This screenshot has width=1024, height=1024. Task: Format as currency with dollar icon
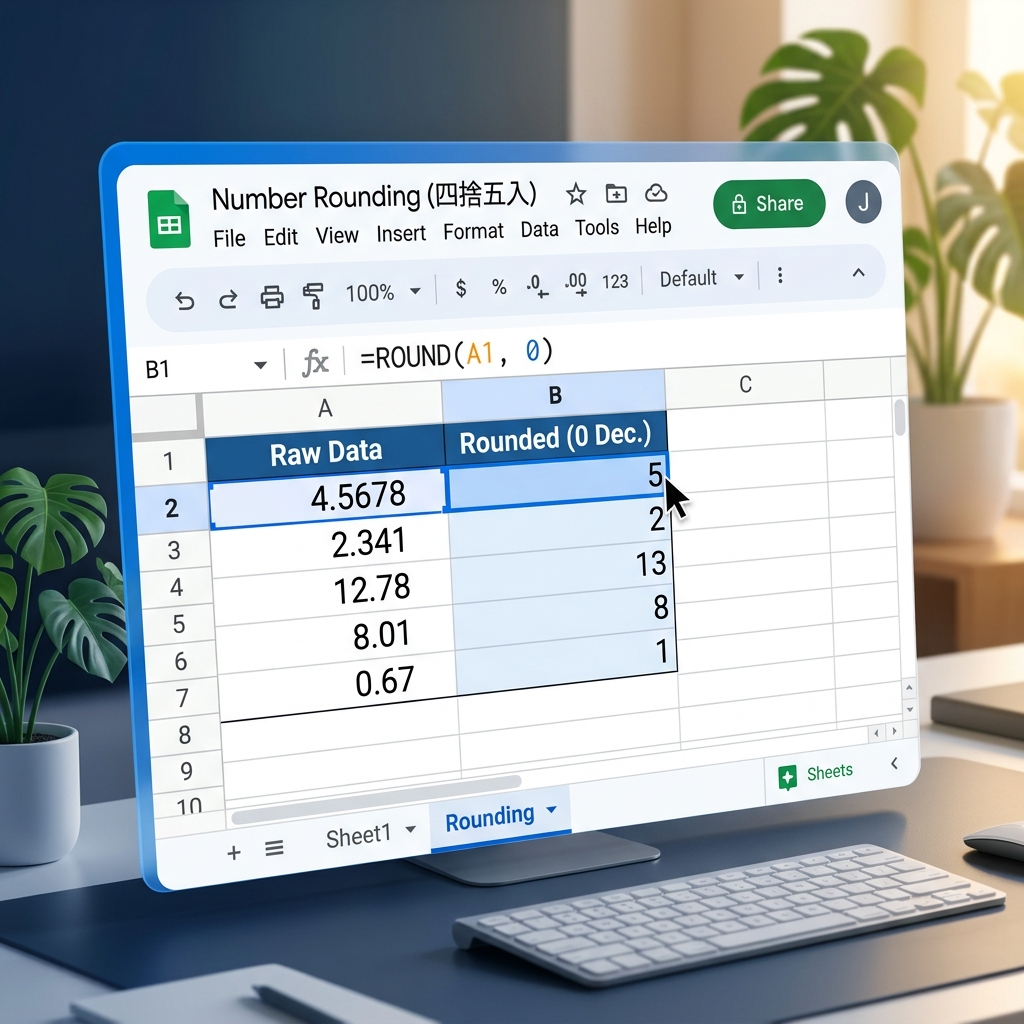[x=461, y=288]
